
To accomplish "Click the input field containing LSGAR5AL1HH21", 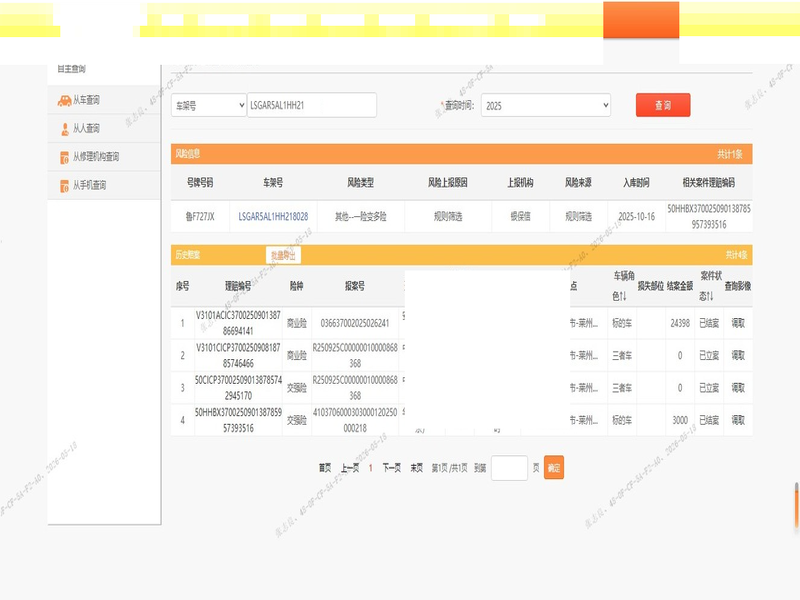I will (312, 105).
